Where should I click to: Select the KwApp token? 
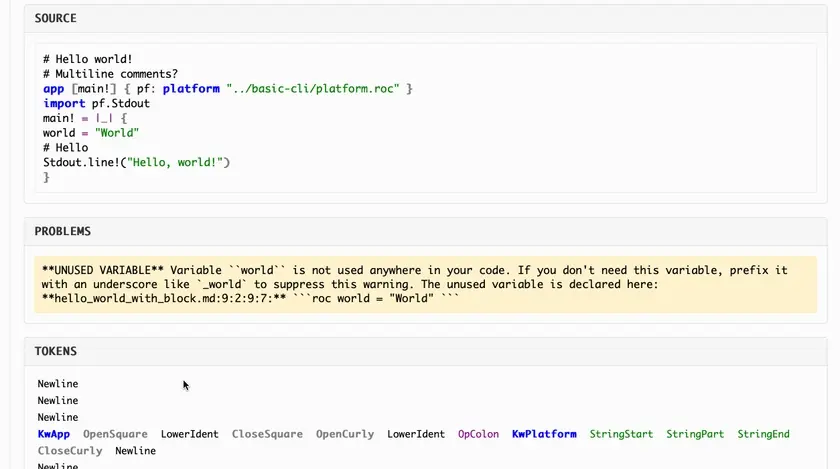coord(54,434)
